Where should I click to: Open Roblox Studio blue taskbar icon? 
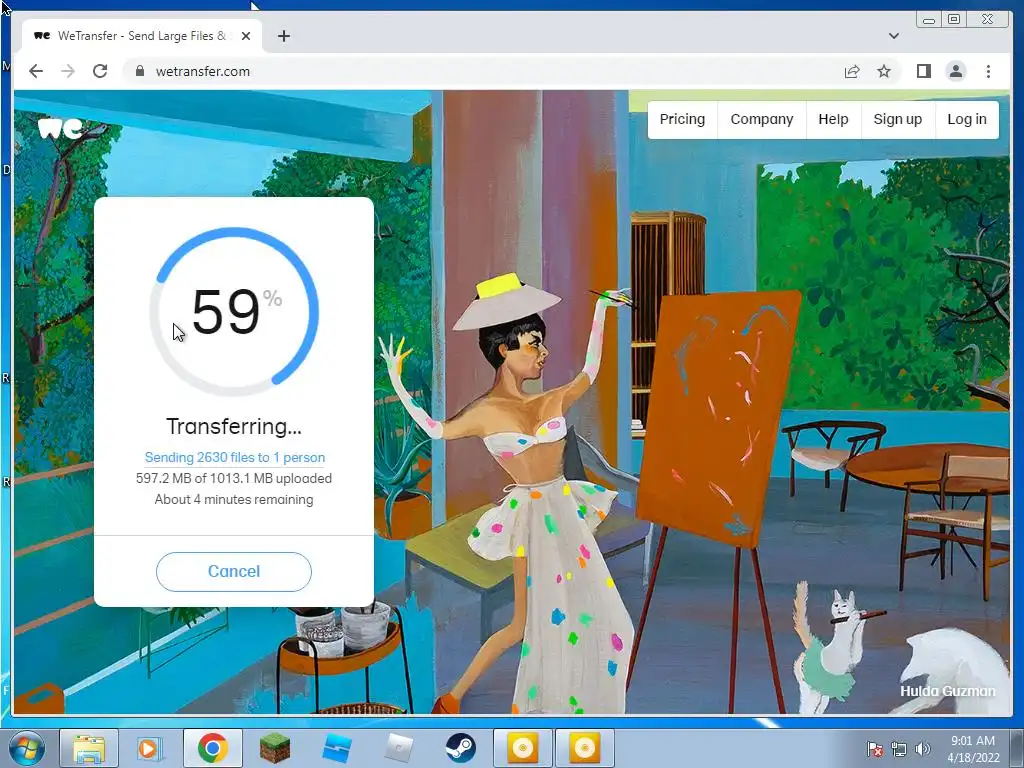pyautogui.click(x=336, y=748)
